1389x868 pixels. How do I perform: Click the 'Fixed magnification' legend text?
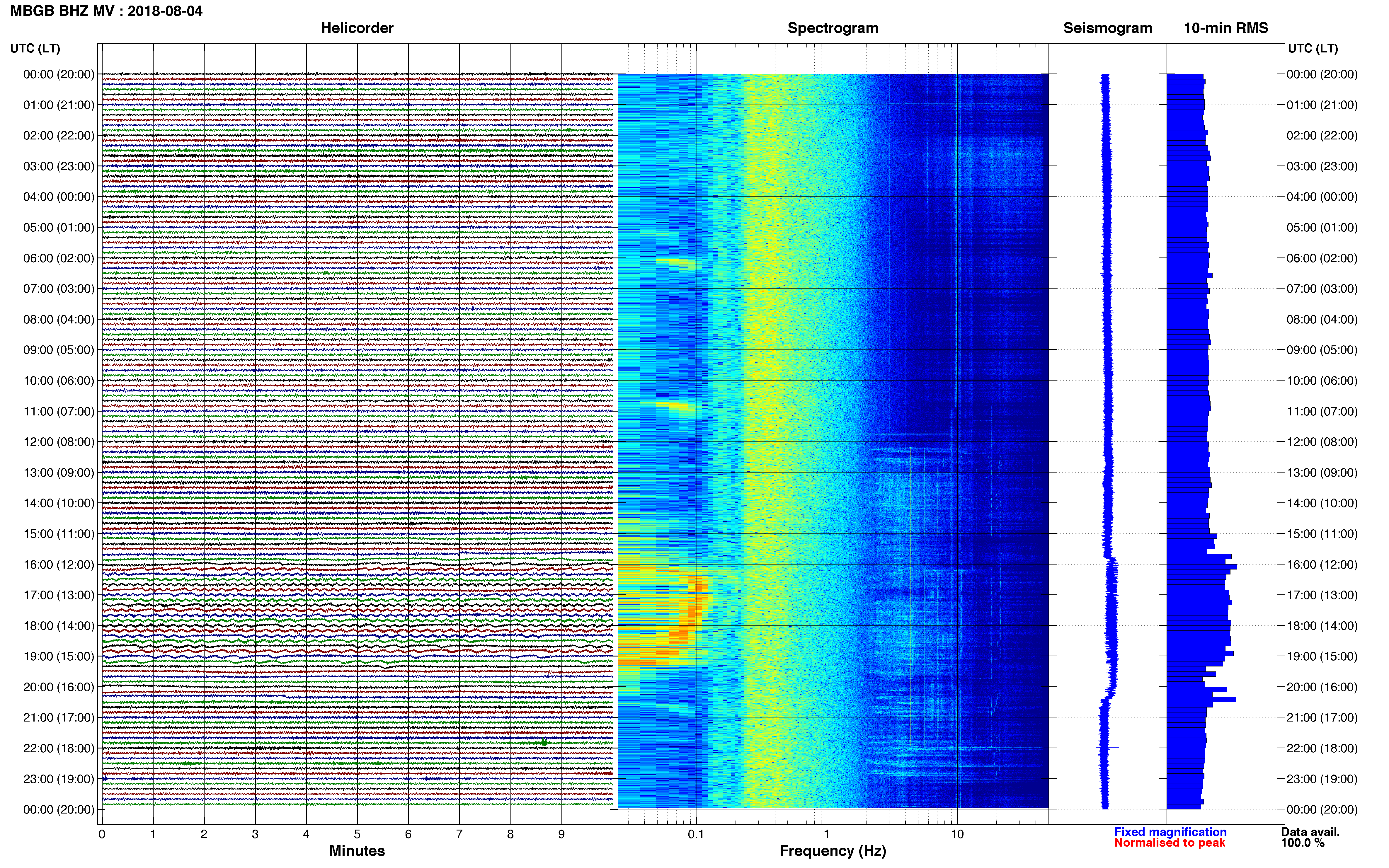point(1170,832)
